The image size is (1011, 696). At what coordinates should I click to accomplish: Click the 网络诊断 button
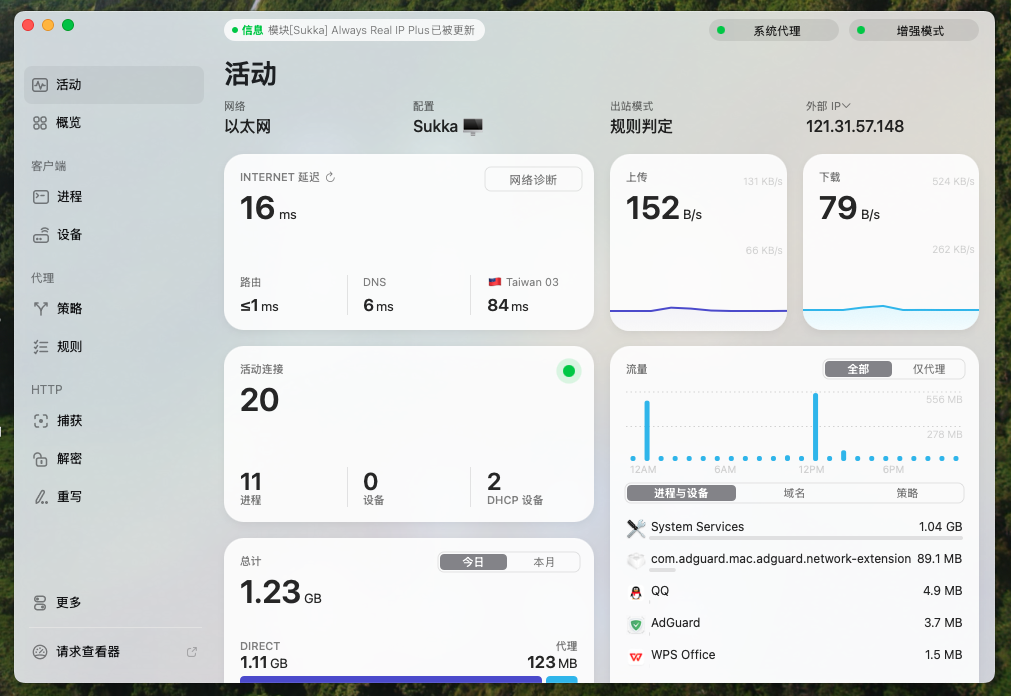coord(533,180)
